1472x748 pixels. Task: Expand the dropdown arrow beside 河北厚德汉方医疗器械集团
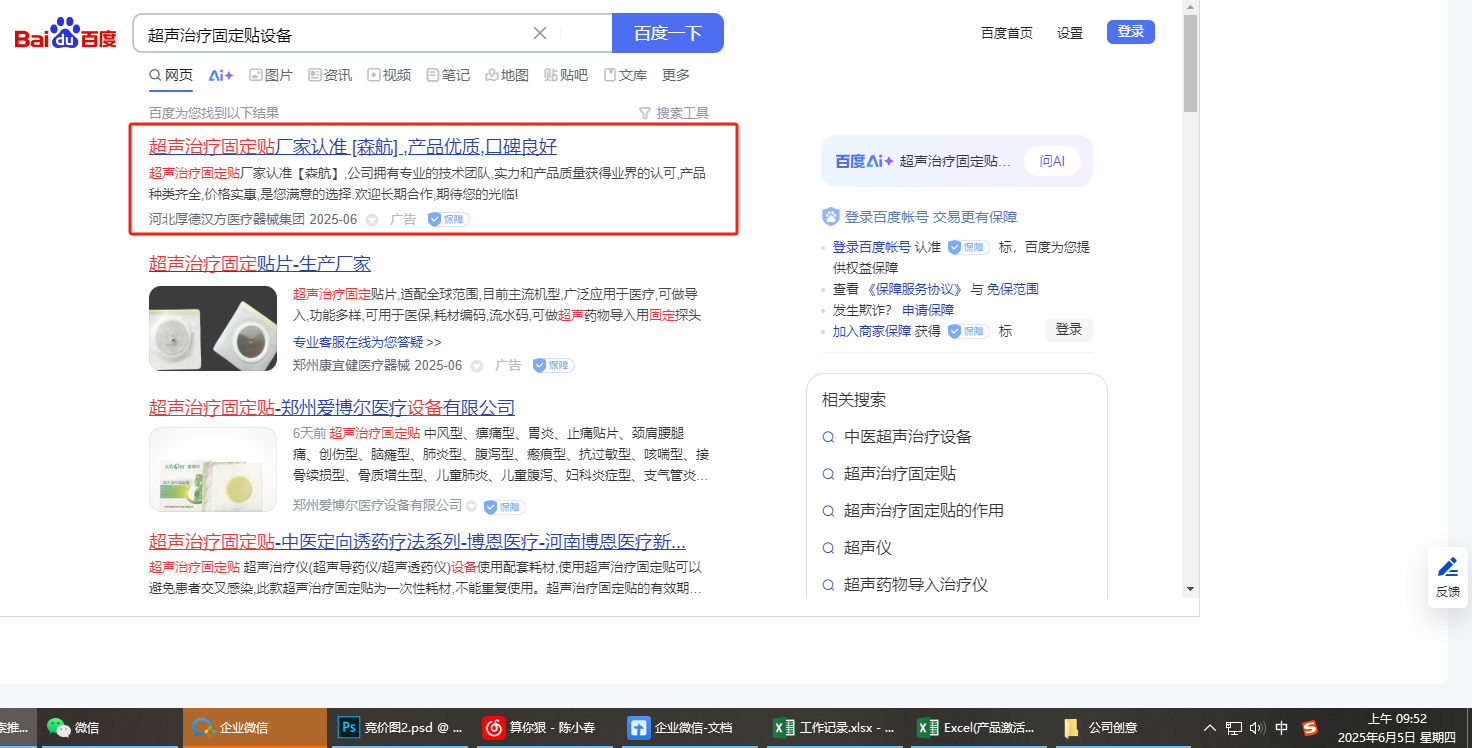[372, 220]
